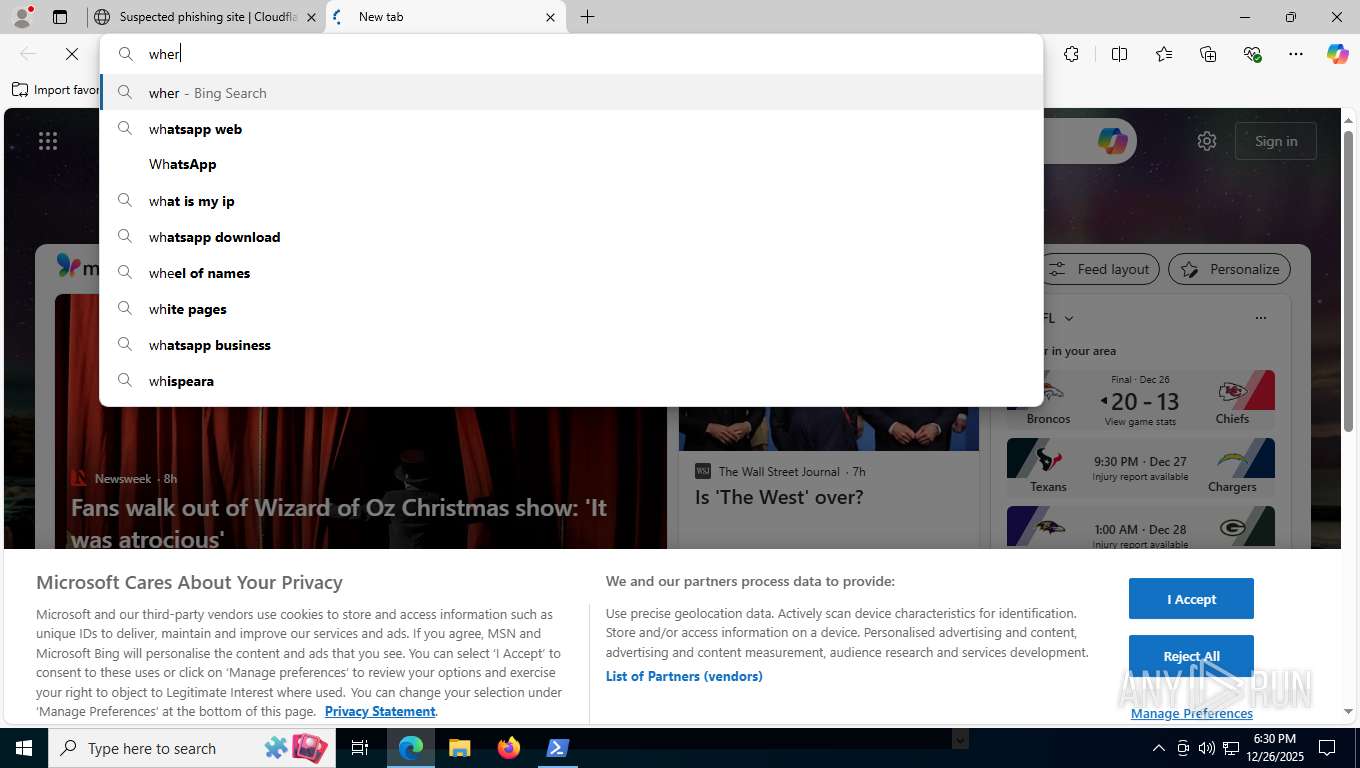Select the 'wheel of names' suggestion
This screenshot has width=1360, height=768.
(x=571, y=273)
